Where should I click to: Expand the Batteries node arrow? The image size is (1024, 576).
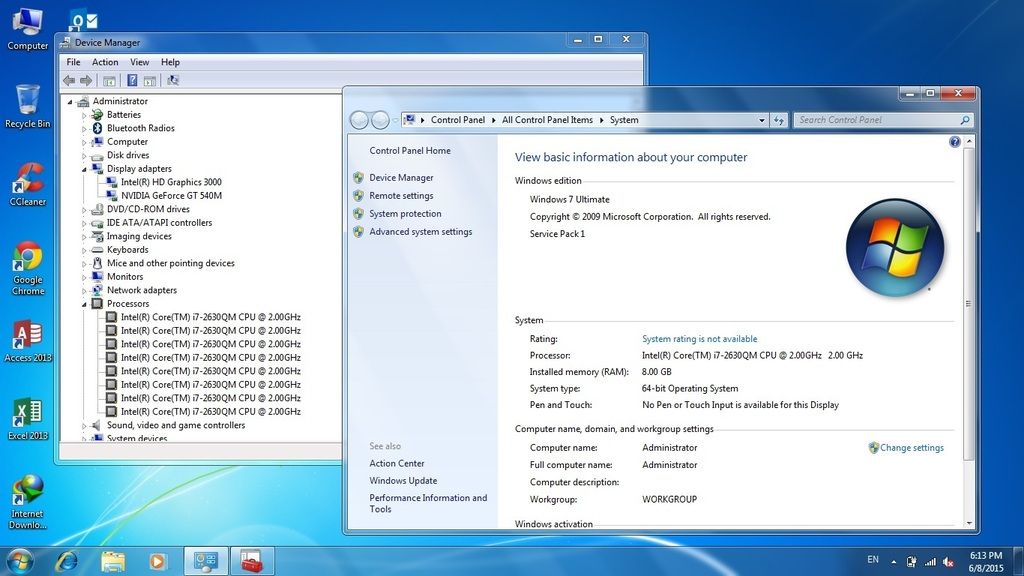click(84, 115)
